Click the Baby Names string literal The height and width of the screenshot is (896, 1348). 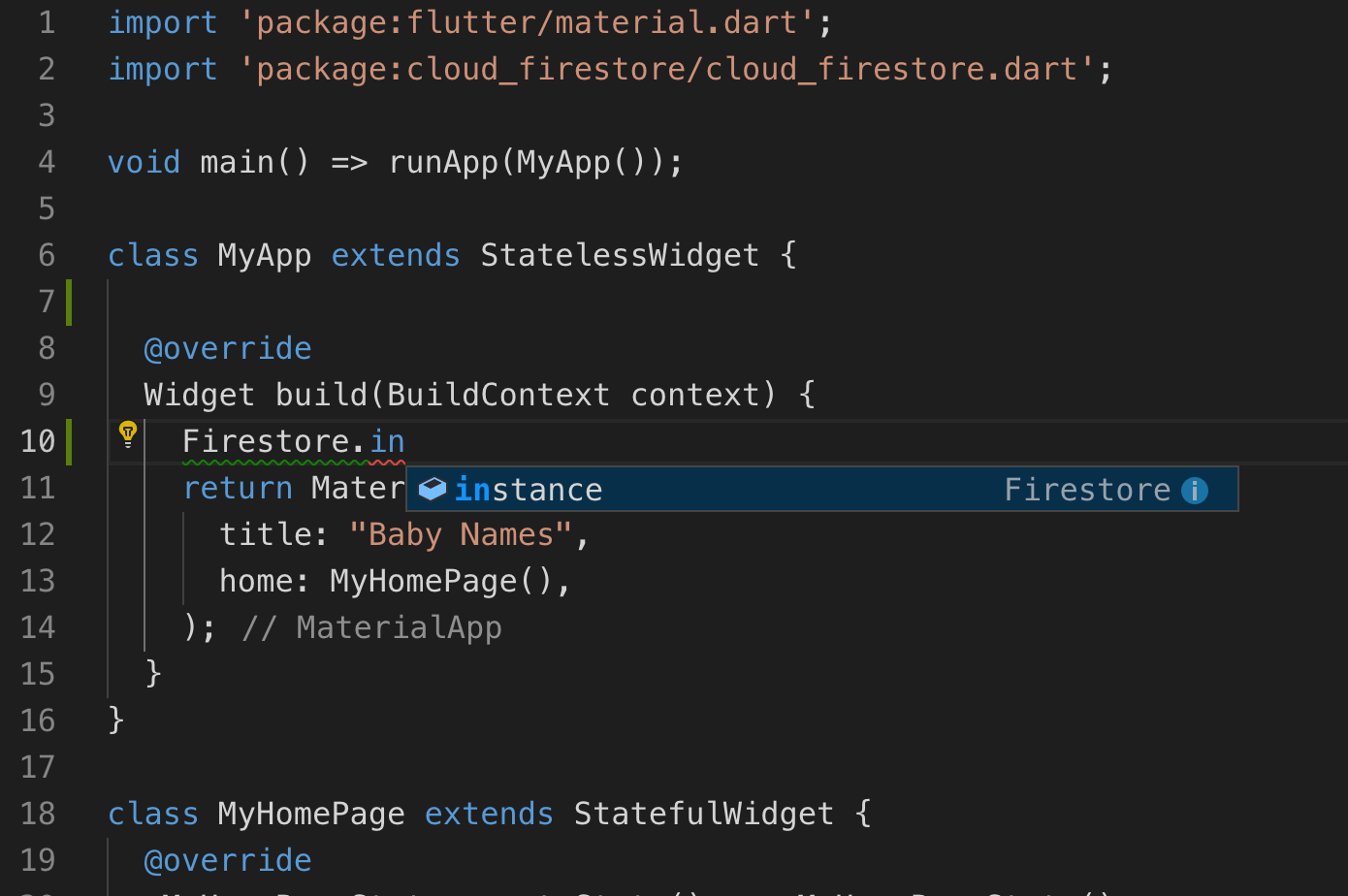[462, 533]
